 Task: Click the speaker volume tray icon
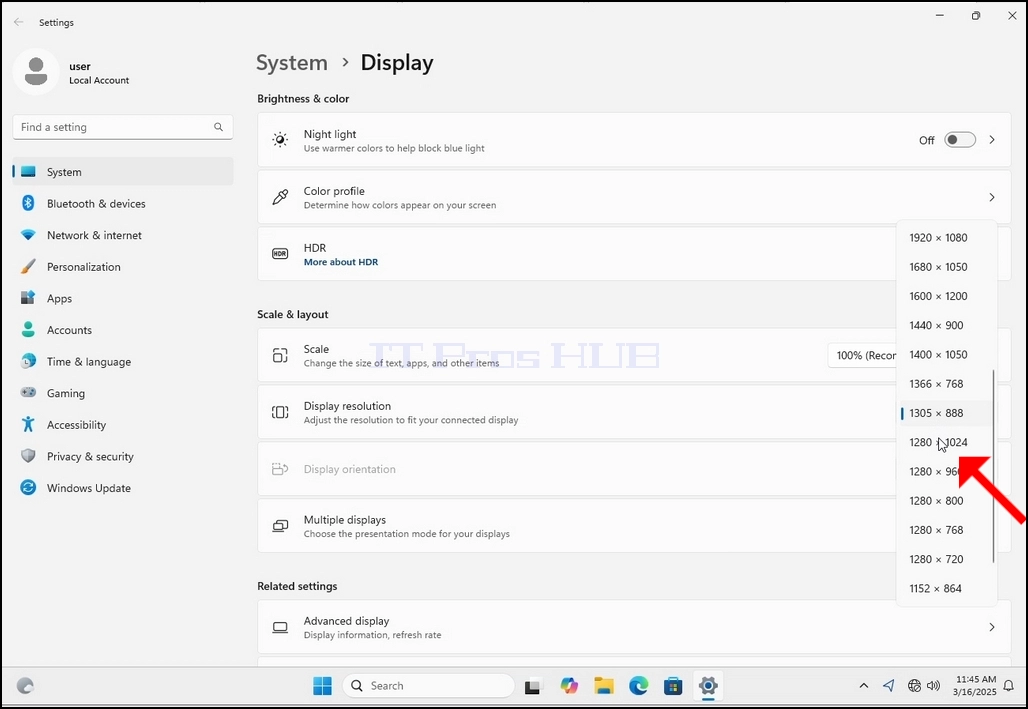(x=934, y=685)
